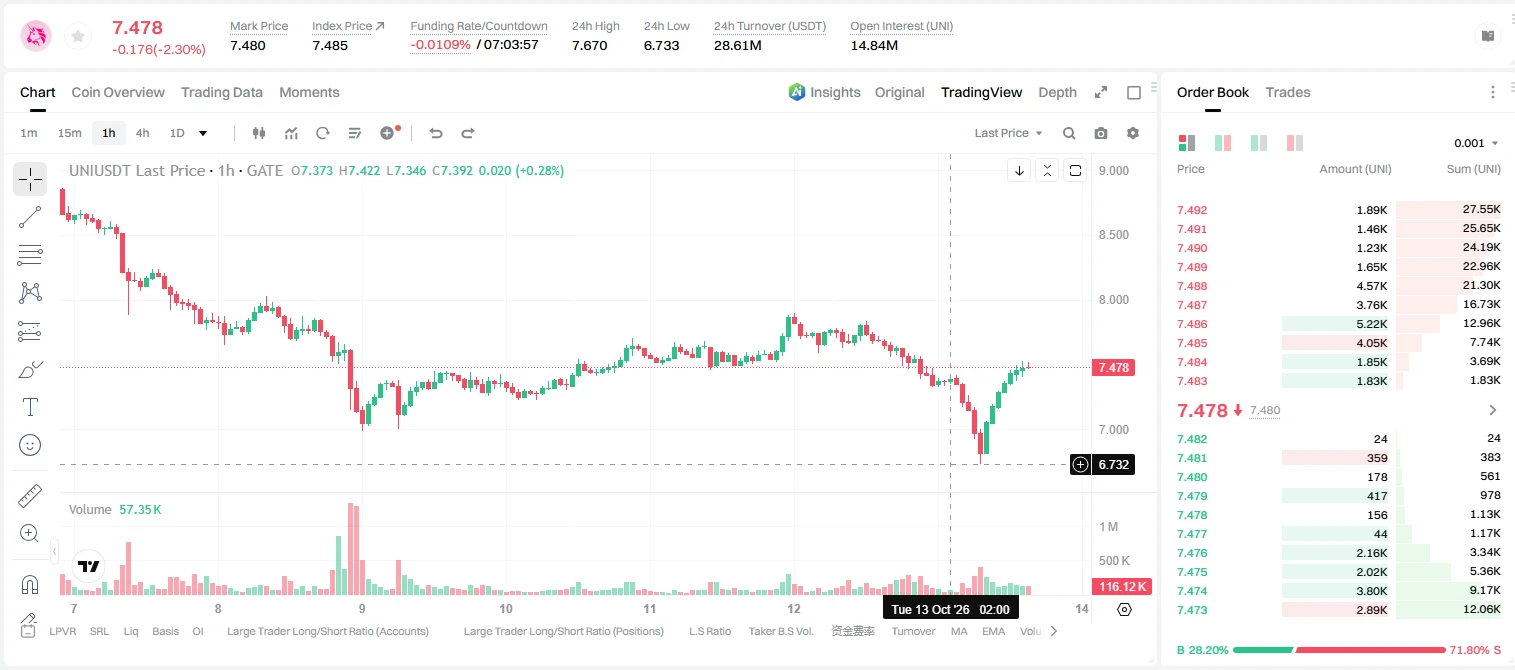This screenshot has height=670, width=1515.
Task: Expand the chart to fullscreen
Action: 1101,92
